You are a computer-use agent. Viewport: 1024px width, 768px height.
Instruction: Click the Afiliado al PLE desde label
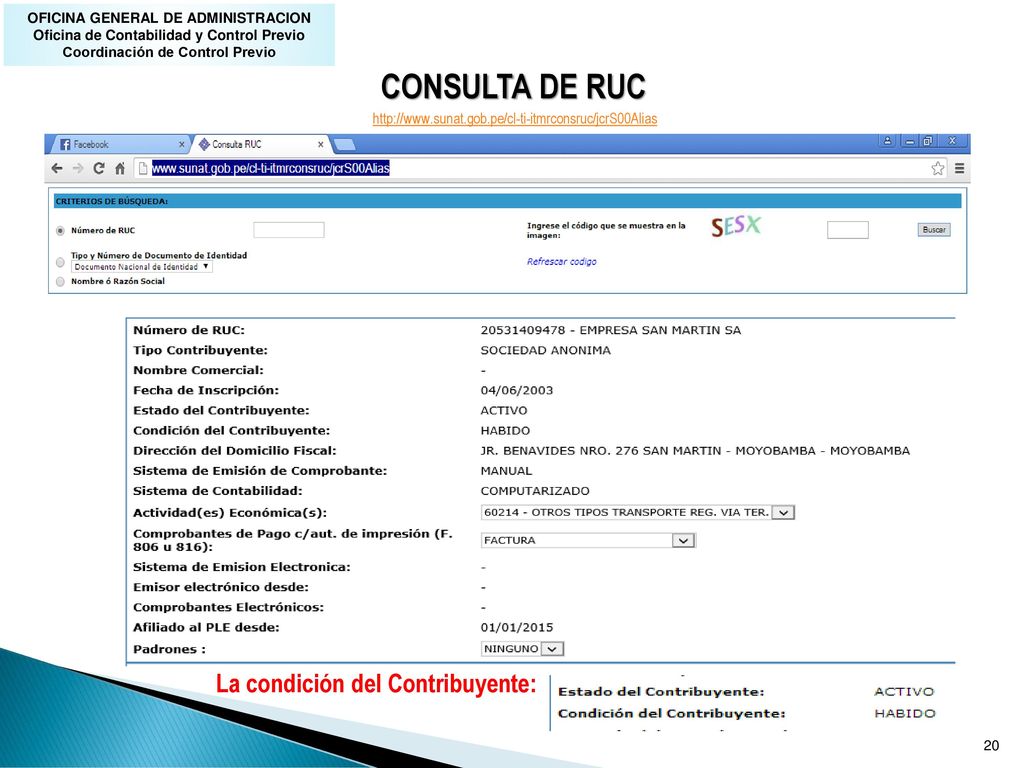(206, 628)
